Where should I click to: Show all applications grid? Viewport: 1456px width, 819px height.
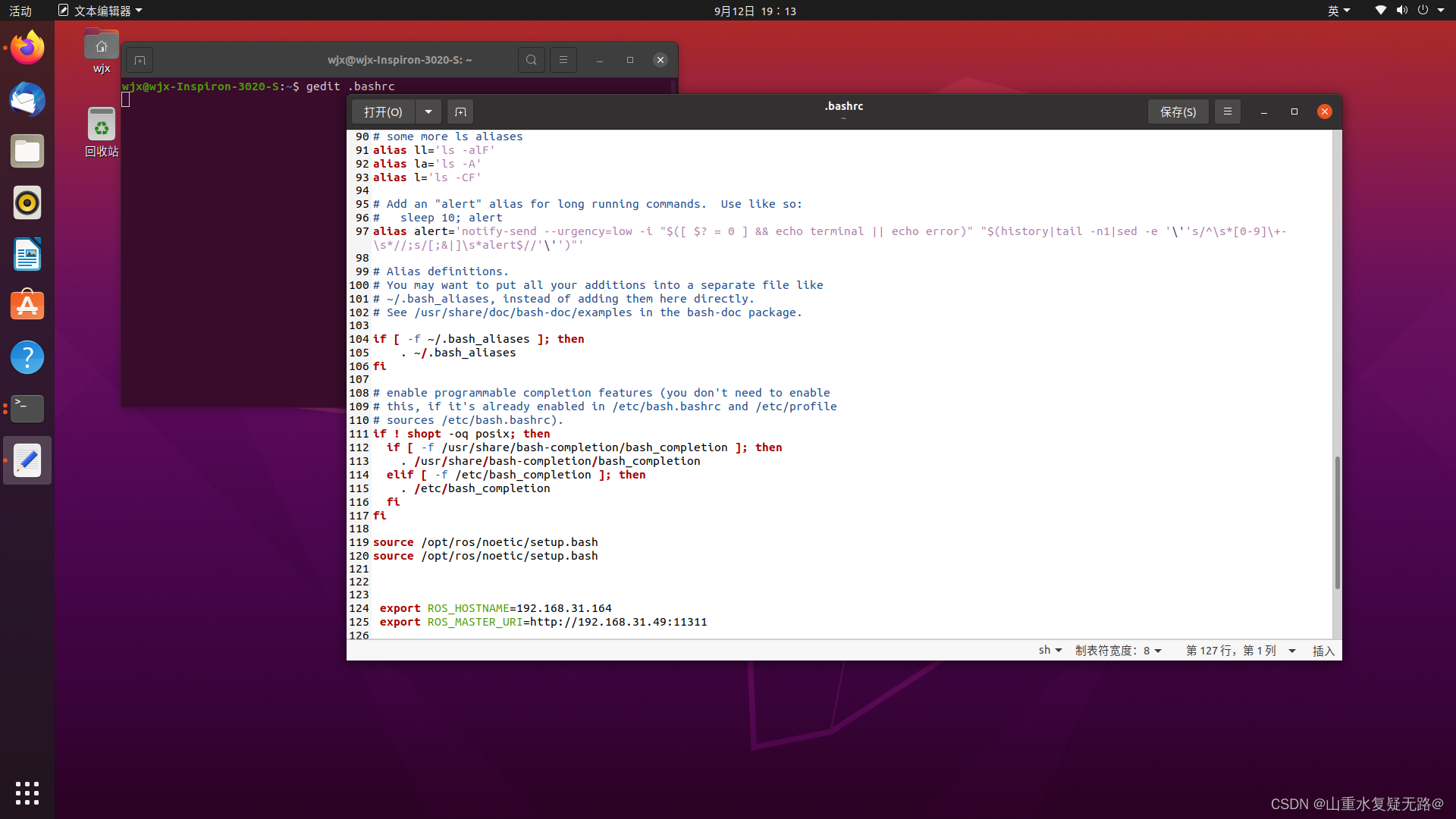[27, 793]
